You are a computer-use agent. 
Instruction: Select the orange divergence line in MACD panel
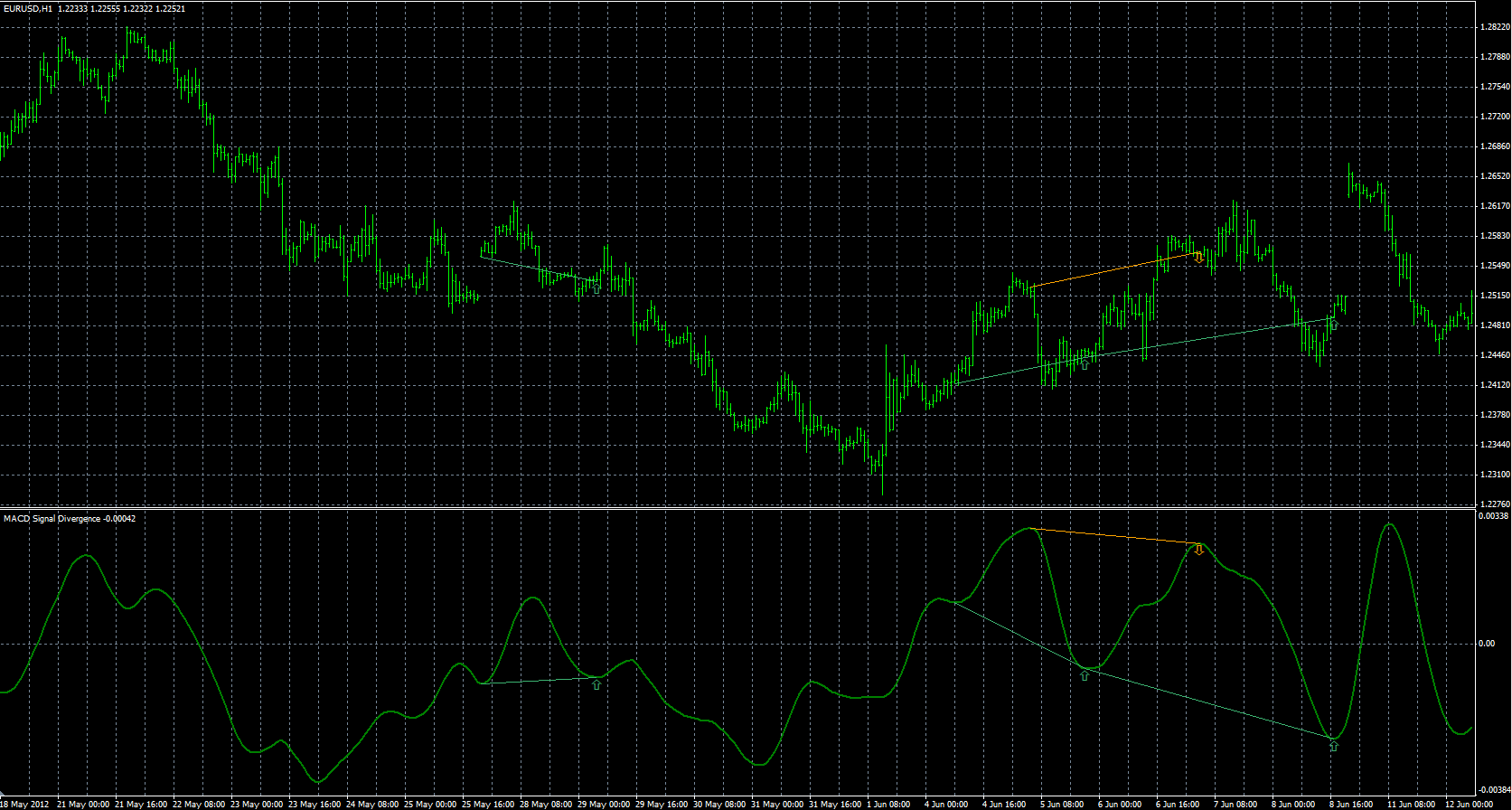click(1114, 536)
